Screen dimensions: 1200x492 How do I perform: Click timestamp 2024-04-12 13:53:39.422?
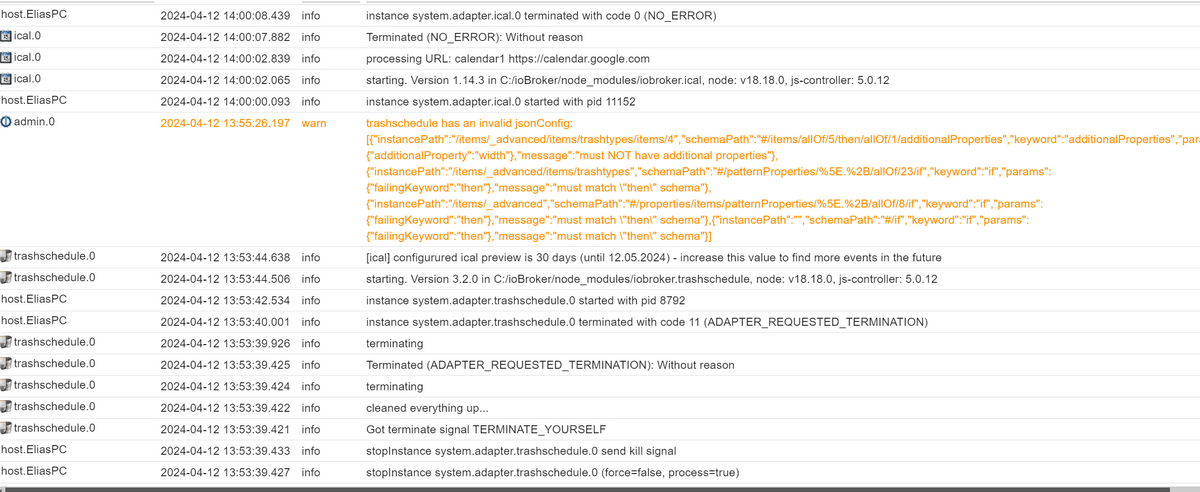click(225, 408)
